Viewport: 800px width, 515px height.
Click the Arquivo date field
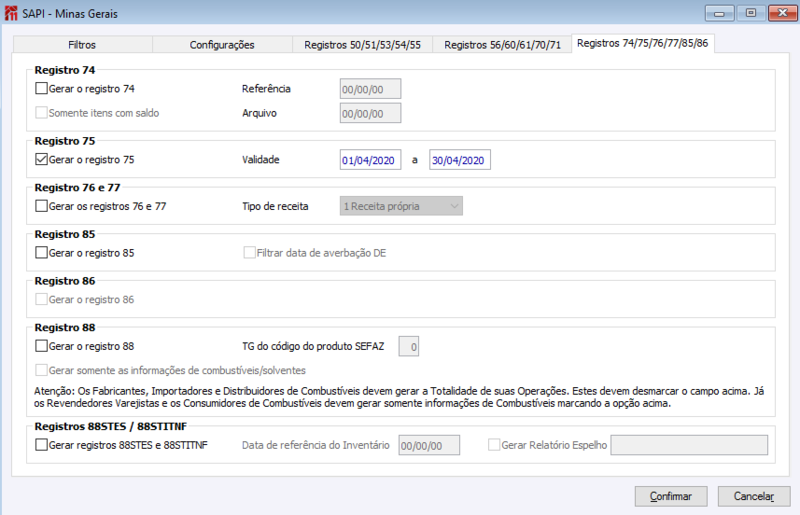click(370, 113)
